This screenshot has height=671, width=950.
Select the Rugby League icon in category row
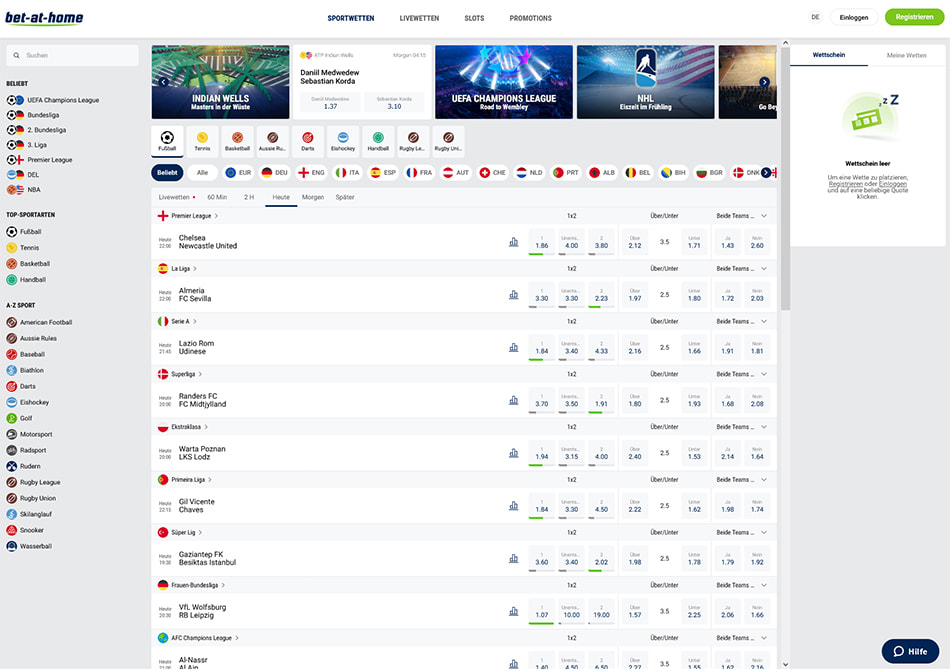413,141
